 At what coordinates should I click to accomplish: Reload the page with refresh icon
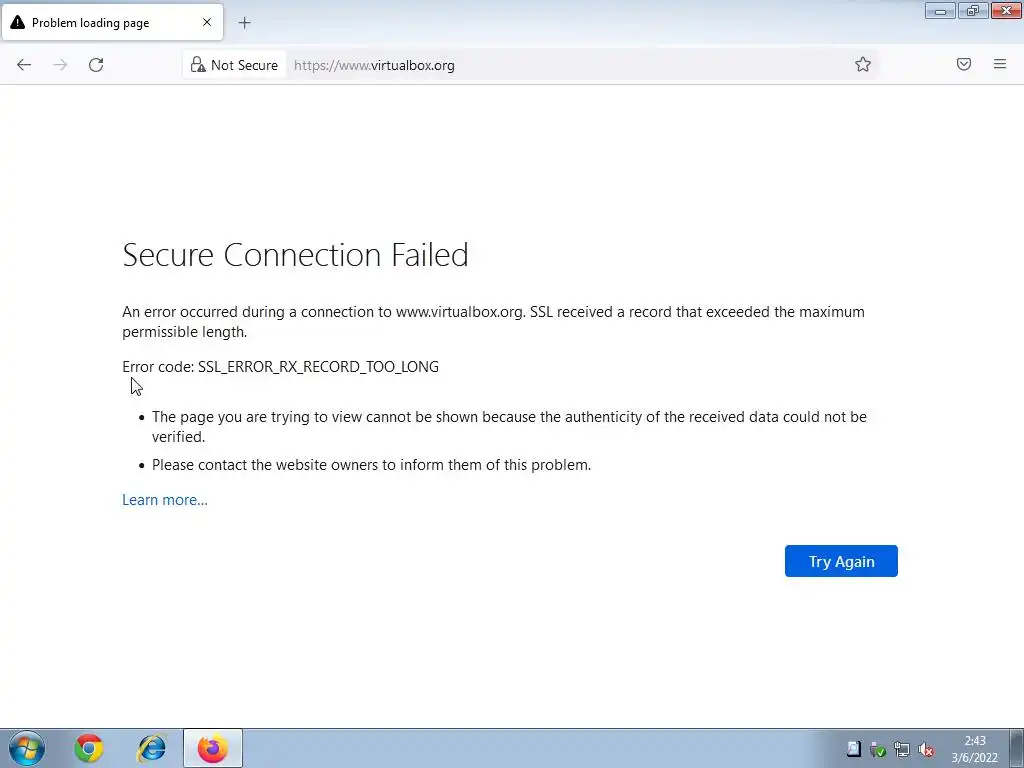[96, 65]
